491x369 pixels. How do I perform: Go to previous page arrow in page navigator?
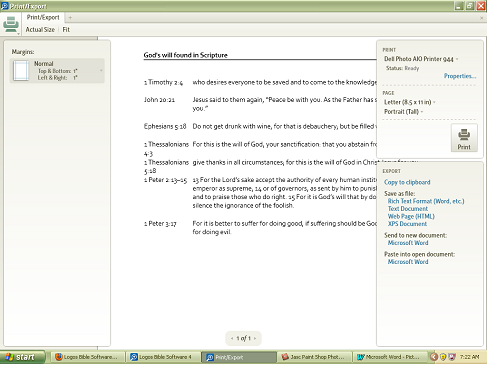click(232, 338)
